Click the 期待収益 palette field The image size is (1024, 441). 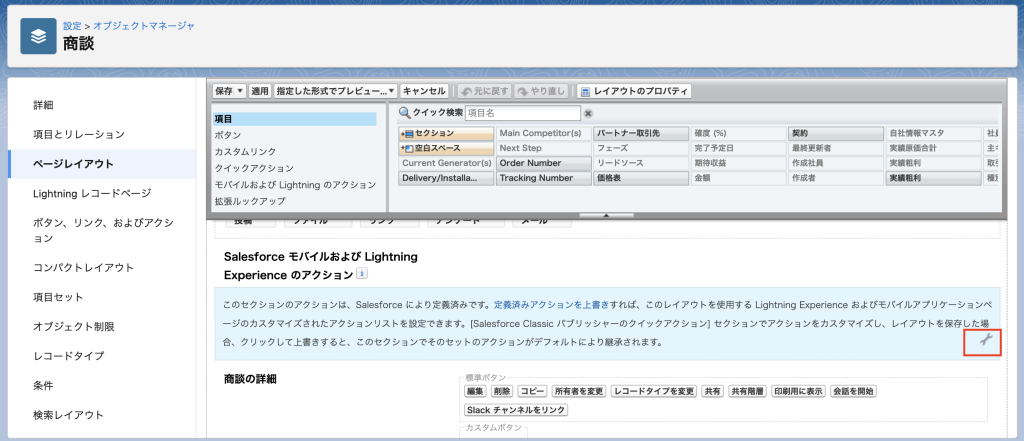click(738, 163)
